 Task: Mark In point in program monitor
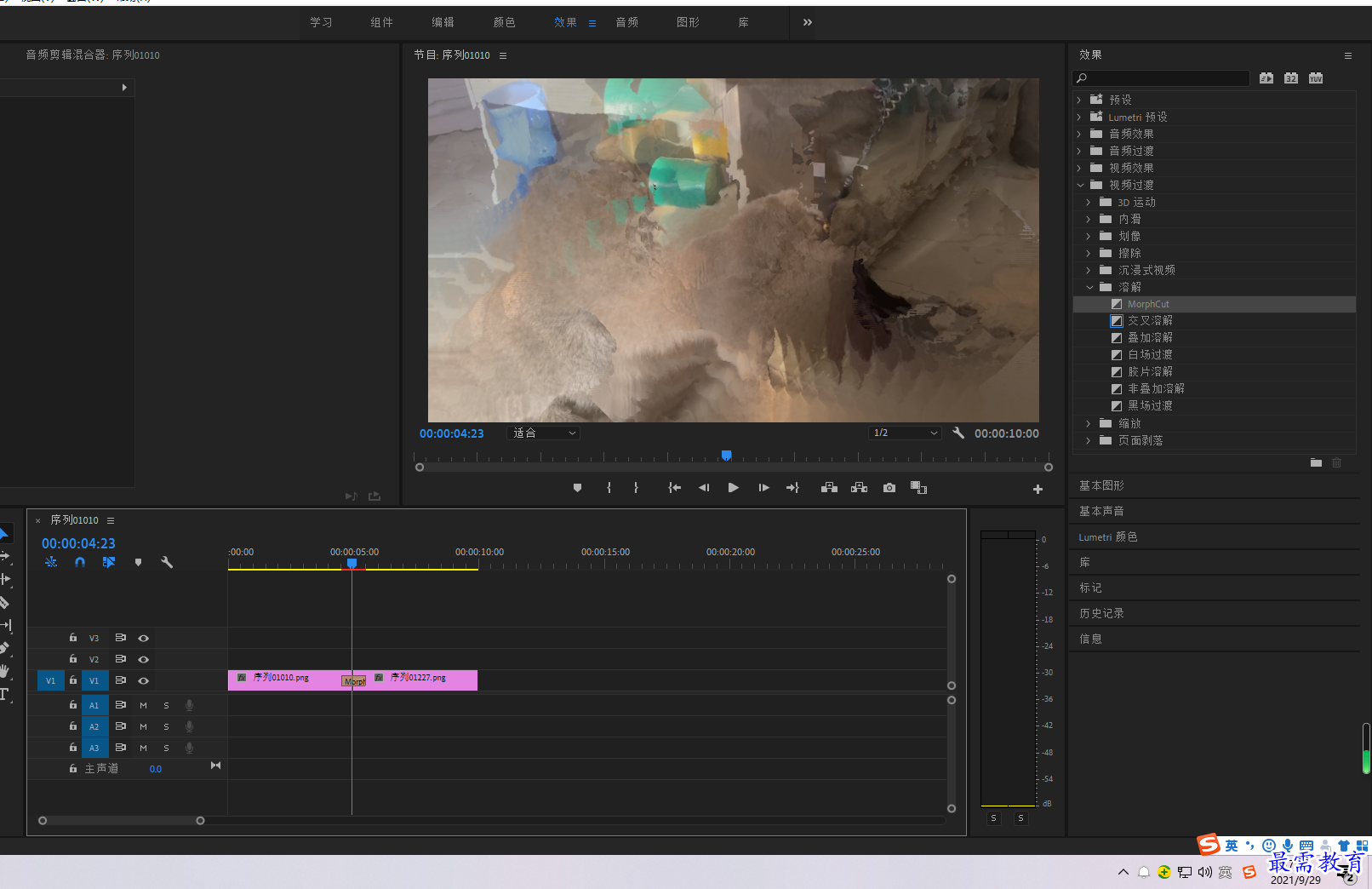[609, 488]
